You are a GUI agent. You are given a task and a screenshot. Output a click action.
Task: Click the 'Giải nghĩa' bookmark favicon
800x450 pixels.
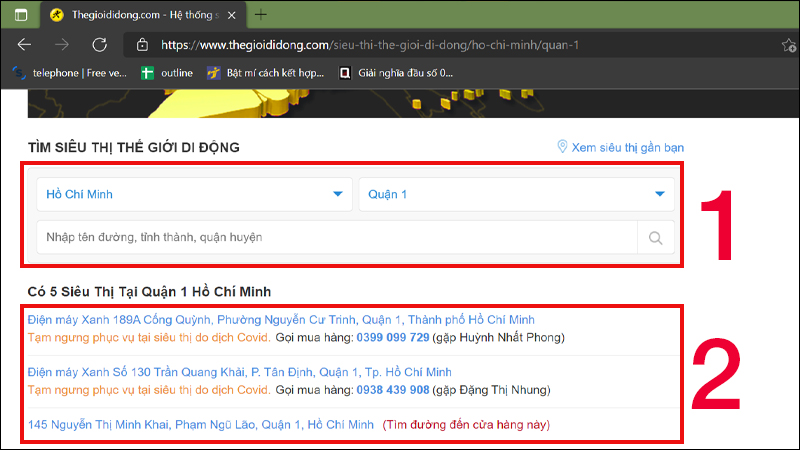[345, 73]
